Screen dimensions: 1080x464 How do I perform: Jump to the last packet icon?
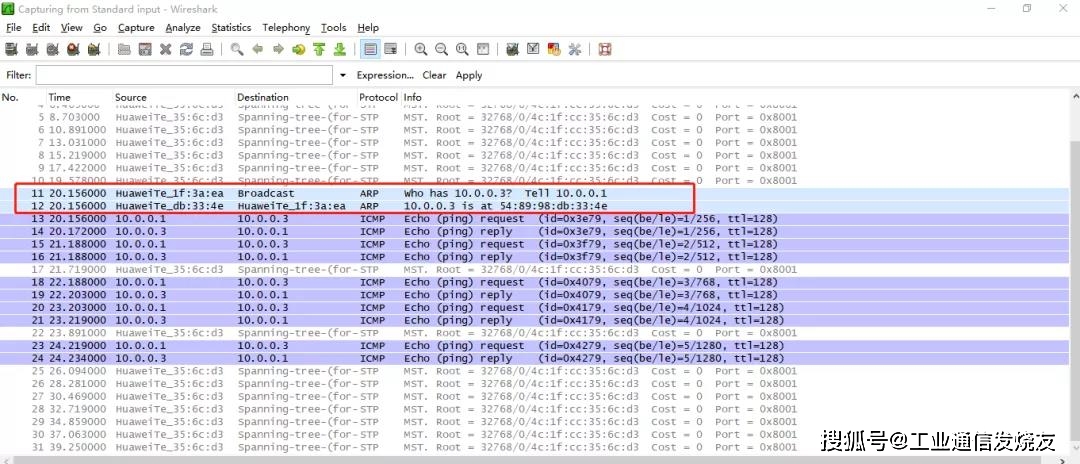[x=340, y=50]
